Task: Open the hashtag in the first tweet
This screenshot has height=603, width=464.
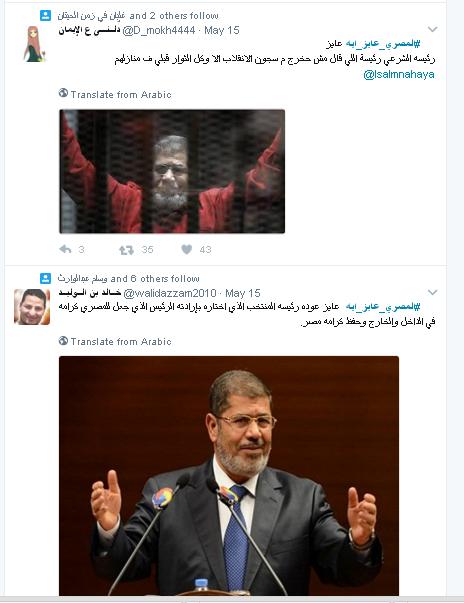Action: (x=383, y=44)
